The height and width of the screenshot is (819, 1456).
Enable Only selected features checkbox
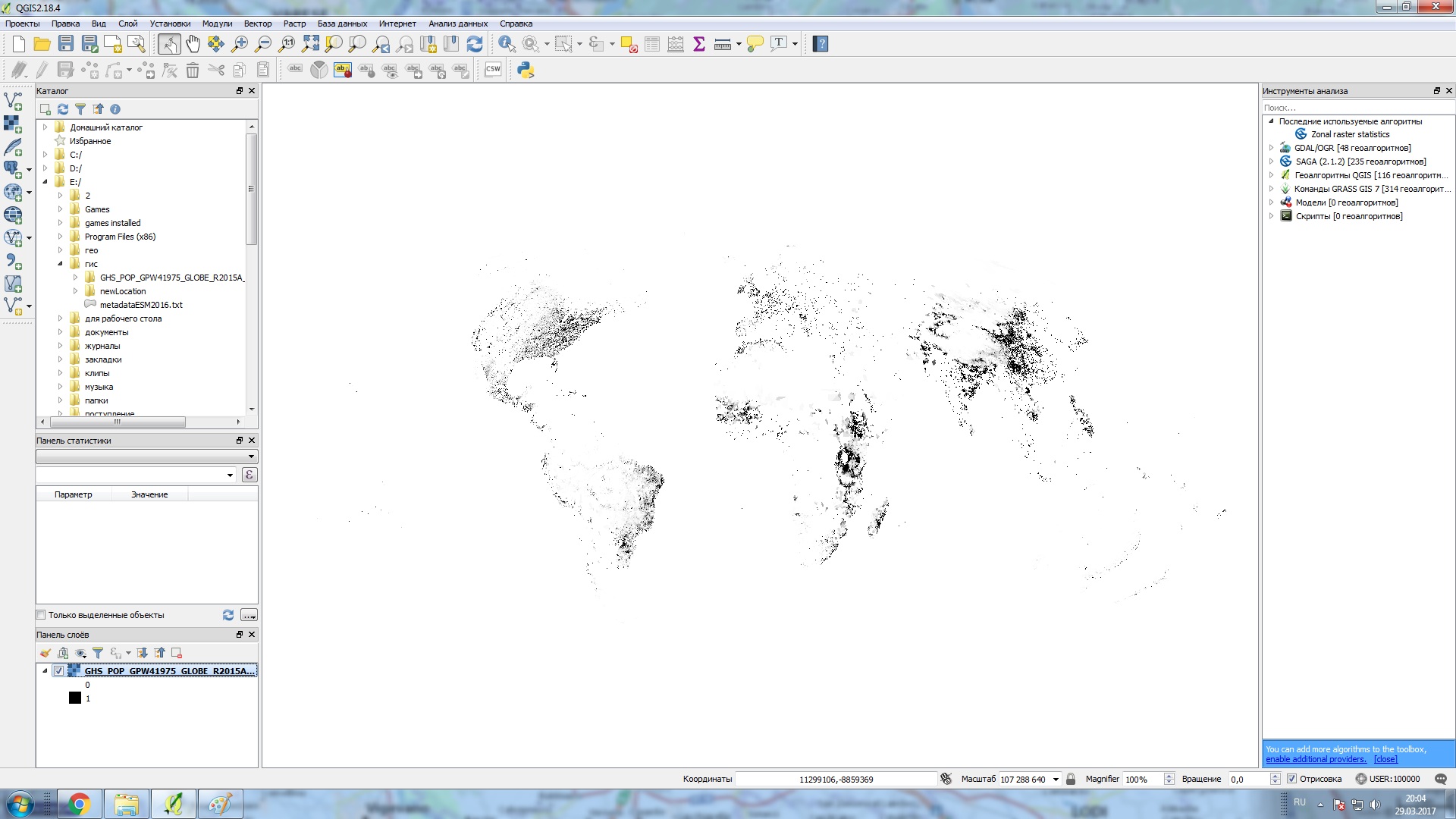tap(42, 615)
